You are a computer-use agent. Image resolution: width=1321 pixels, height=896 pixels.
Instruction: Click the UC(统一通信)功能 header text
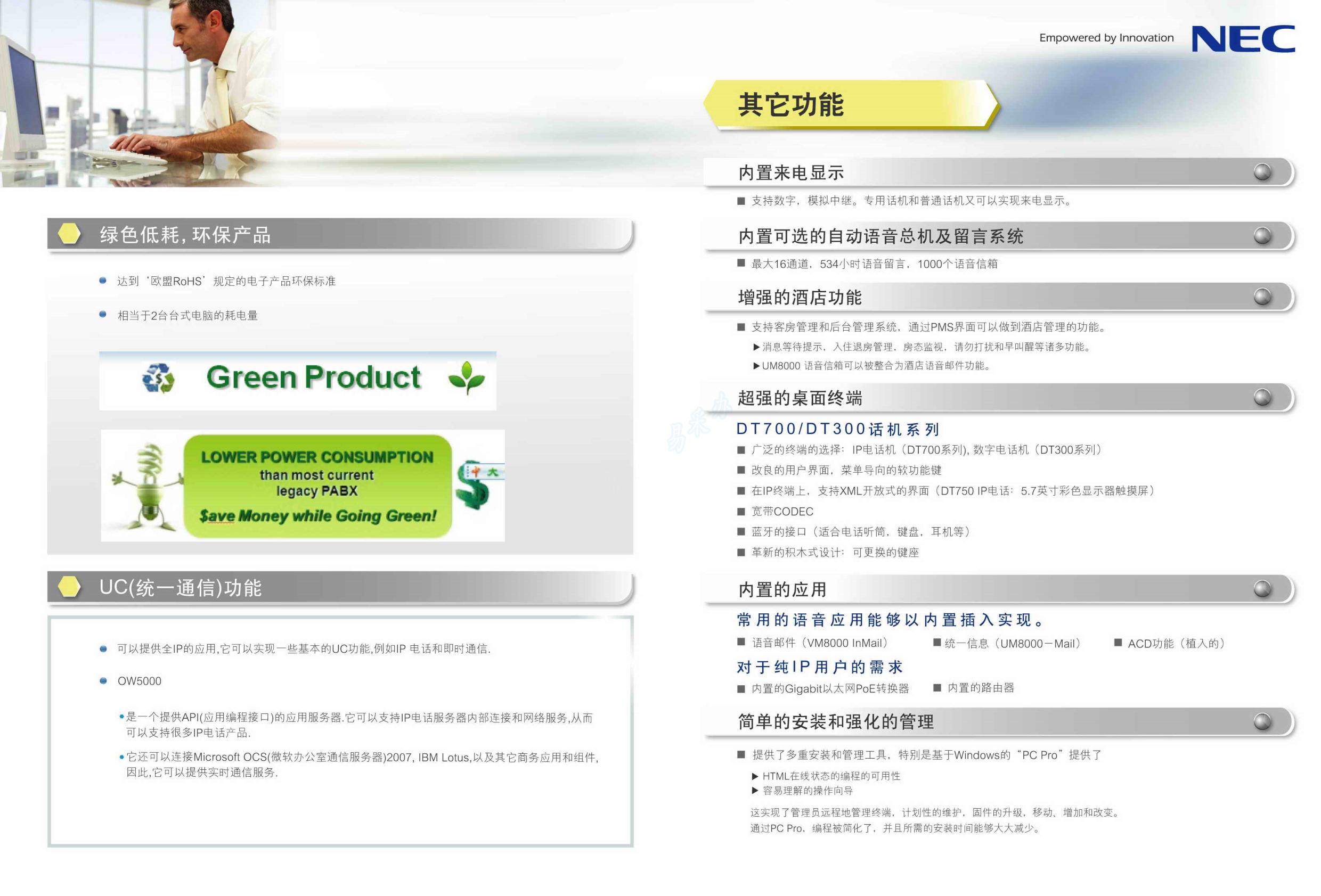[x=181, y=588]
